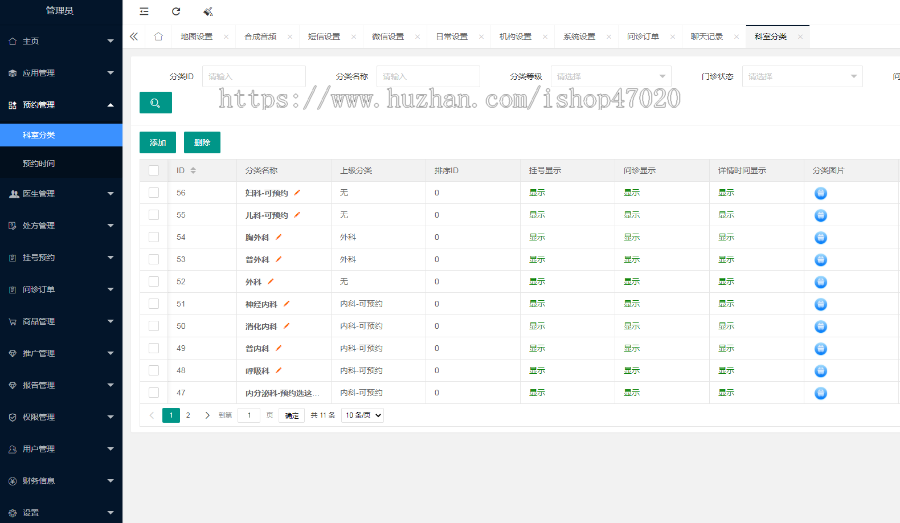
Task: Go to page 2 in pagination
Action: 188,415
